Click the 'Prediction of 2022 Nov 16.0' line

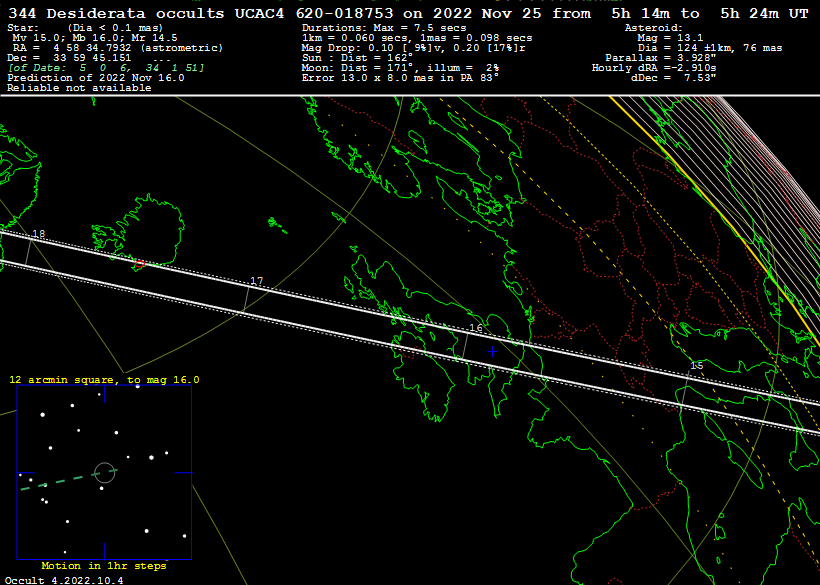pos(96,78)
